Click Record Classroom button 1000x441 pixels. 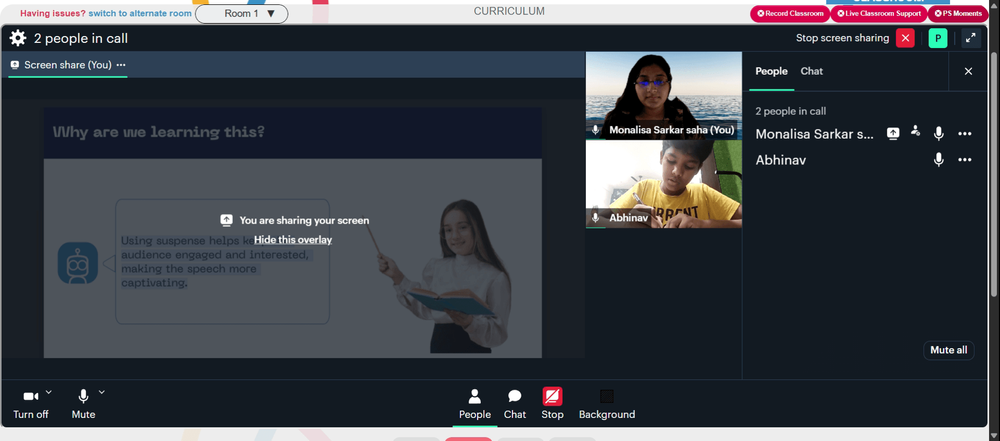(790, 13)
